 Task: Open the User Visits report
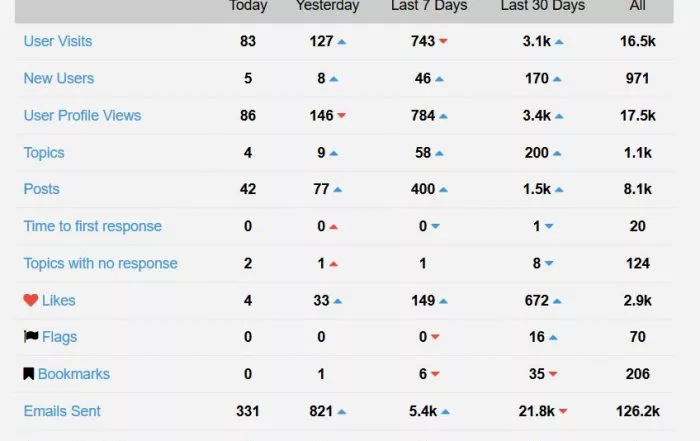pyautogui.click(x=58, y=41)
